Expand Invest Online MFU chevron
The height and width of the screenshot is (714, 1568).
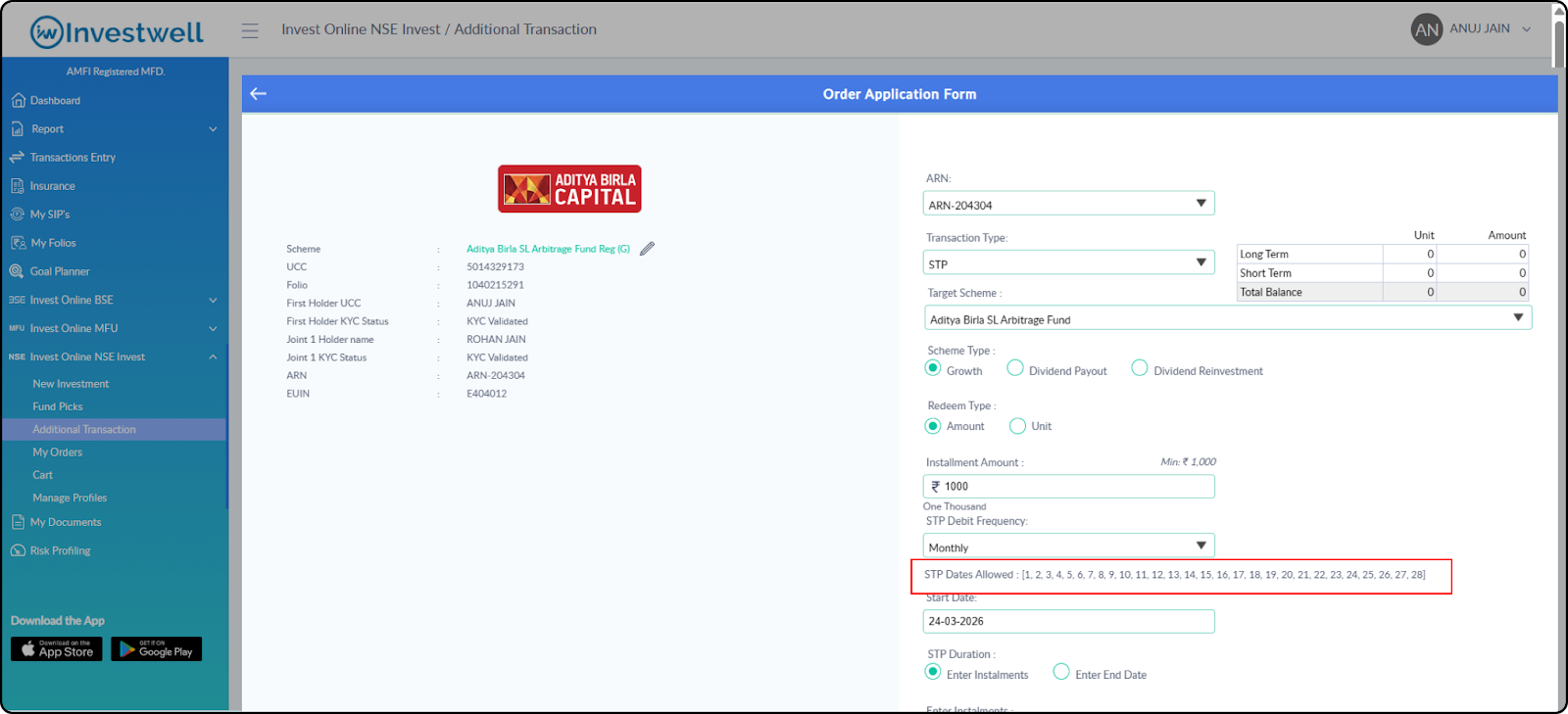pyautogui.click(x=214, y=329)
